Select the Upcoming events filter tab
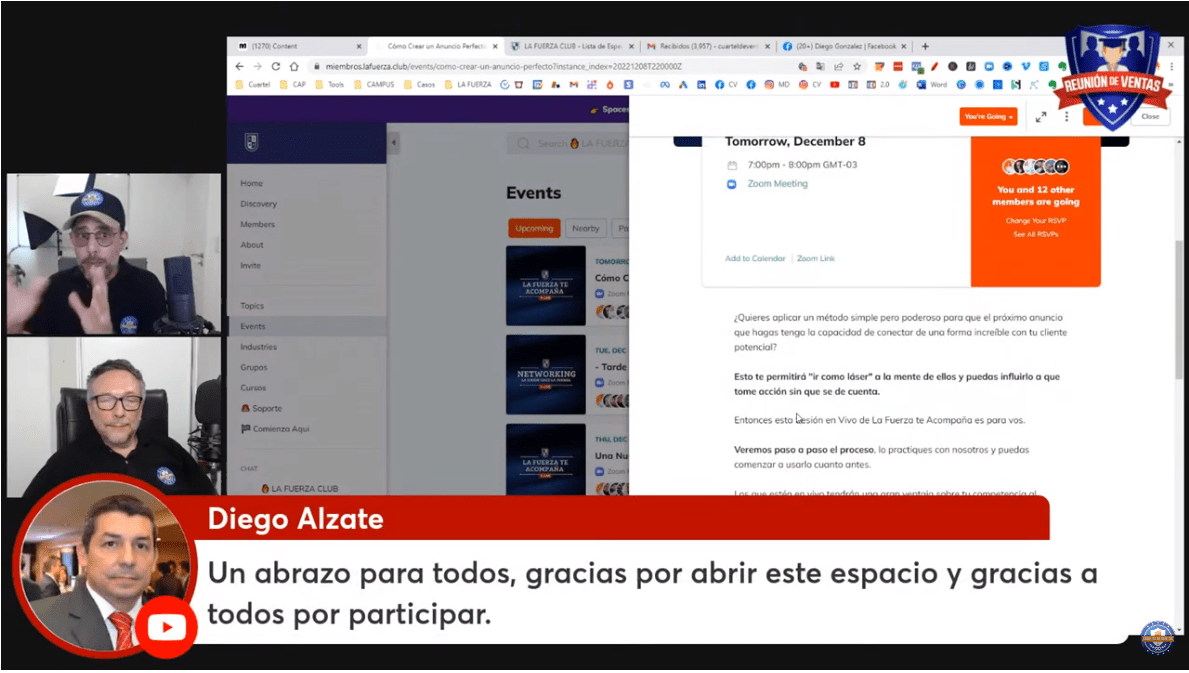 point(534,228)
